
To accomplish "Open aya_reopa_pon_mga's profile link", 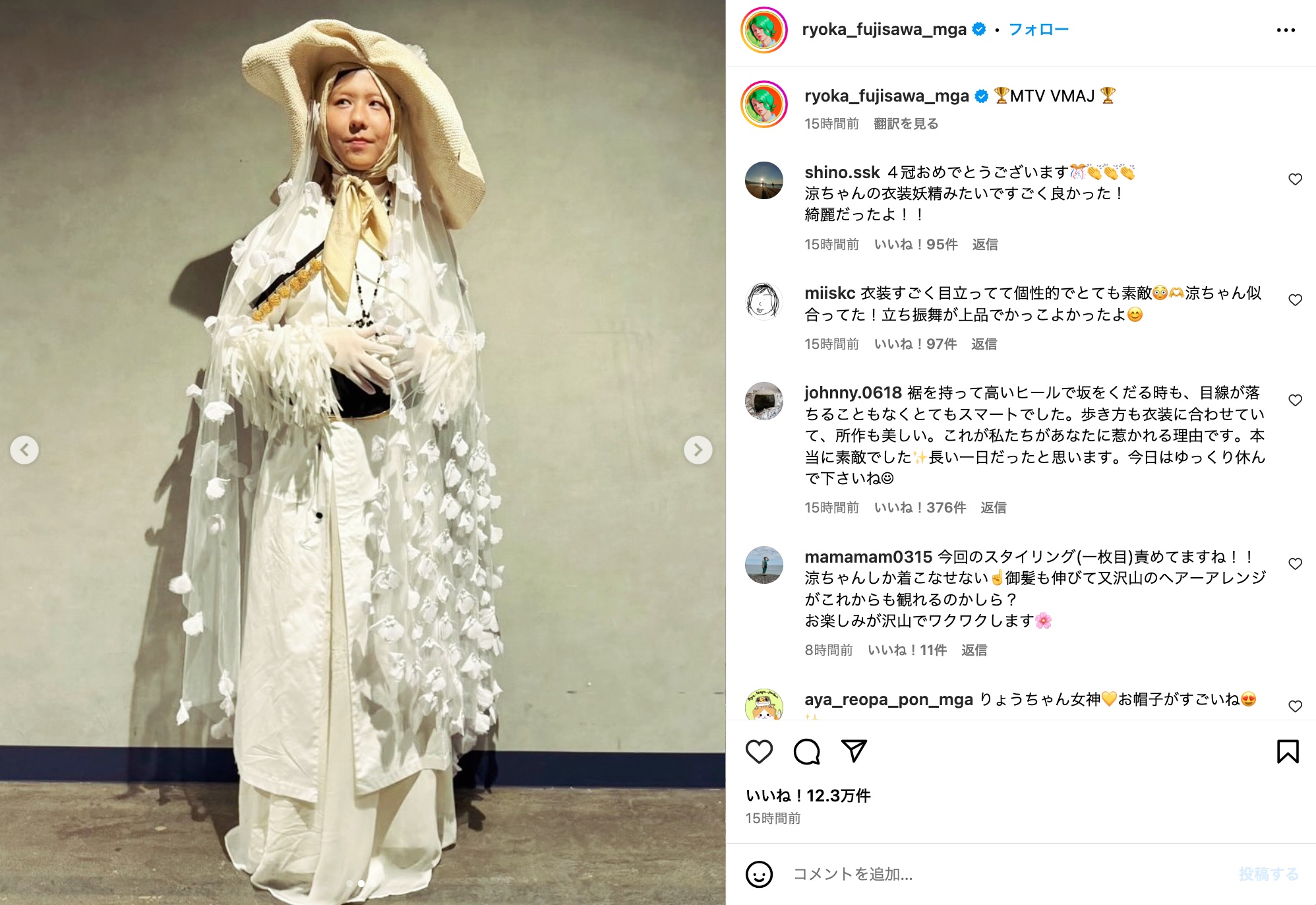I will 888,699.
